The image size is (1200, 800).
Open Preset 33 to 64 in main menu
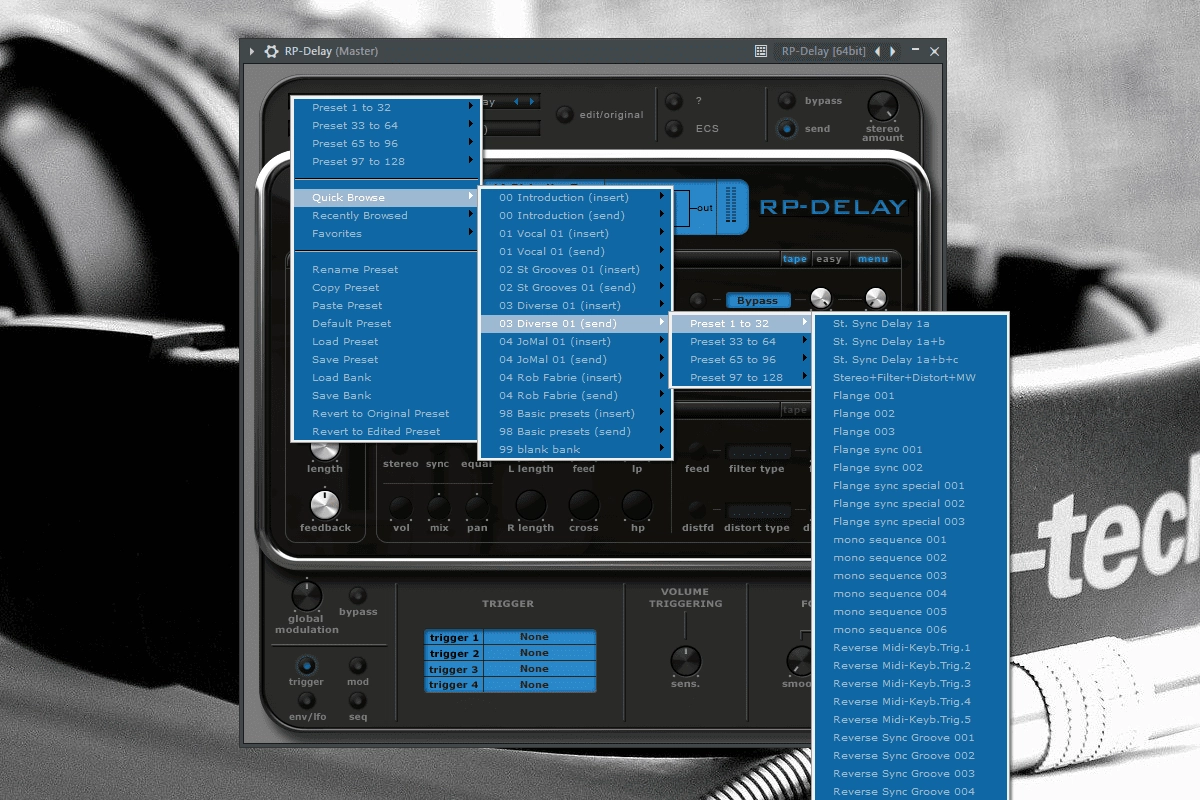[x=386, y=125]
